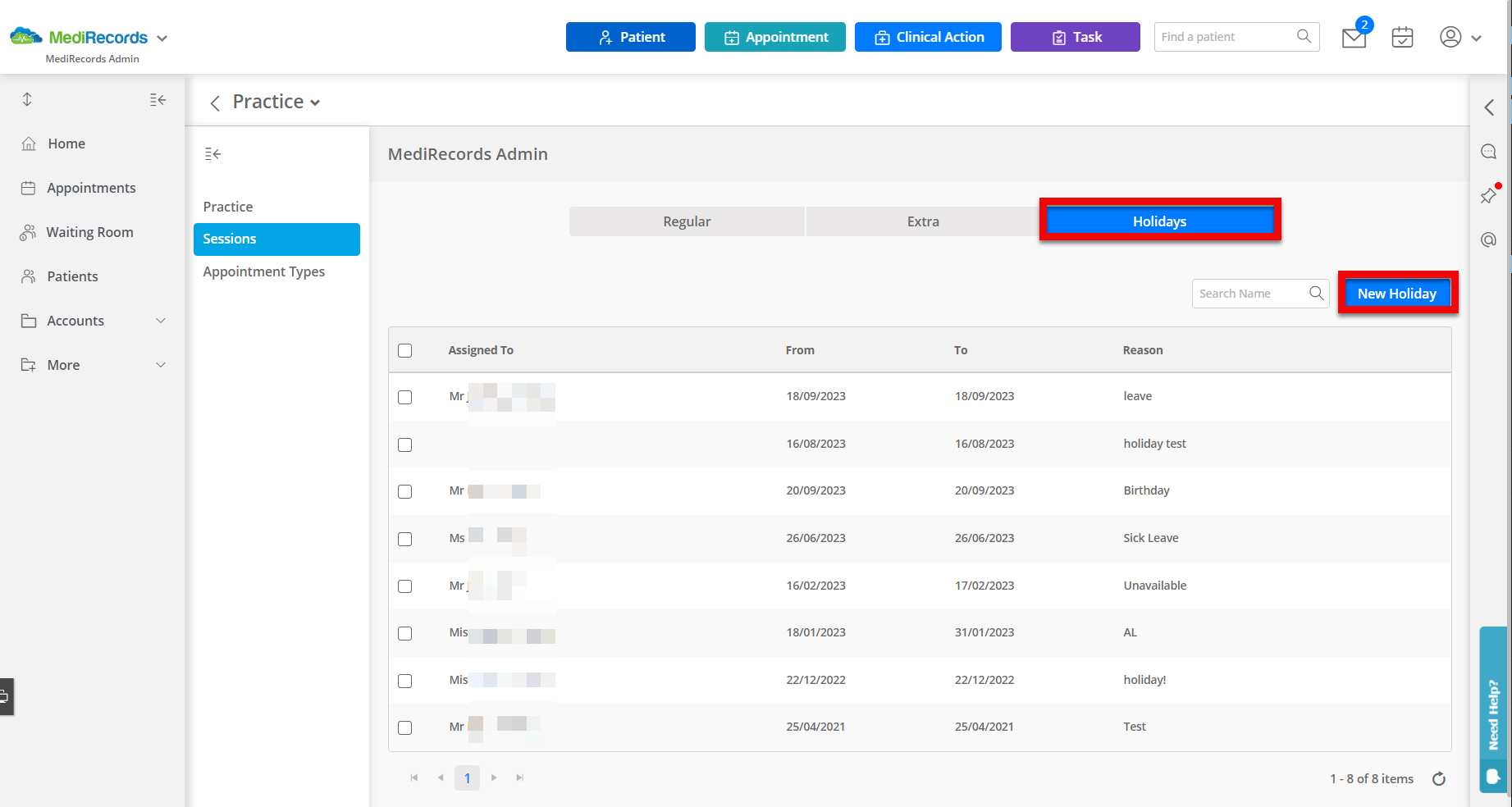Open the Need Help side tab
1512x807 pixels.
tap(1493, 709)
